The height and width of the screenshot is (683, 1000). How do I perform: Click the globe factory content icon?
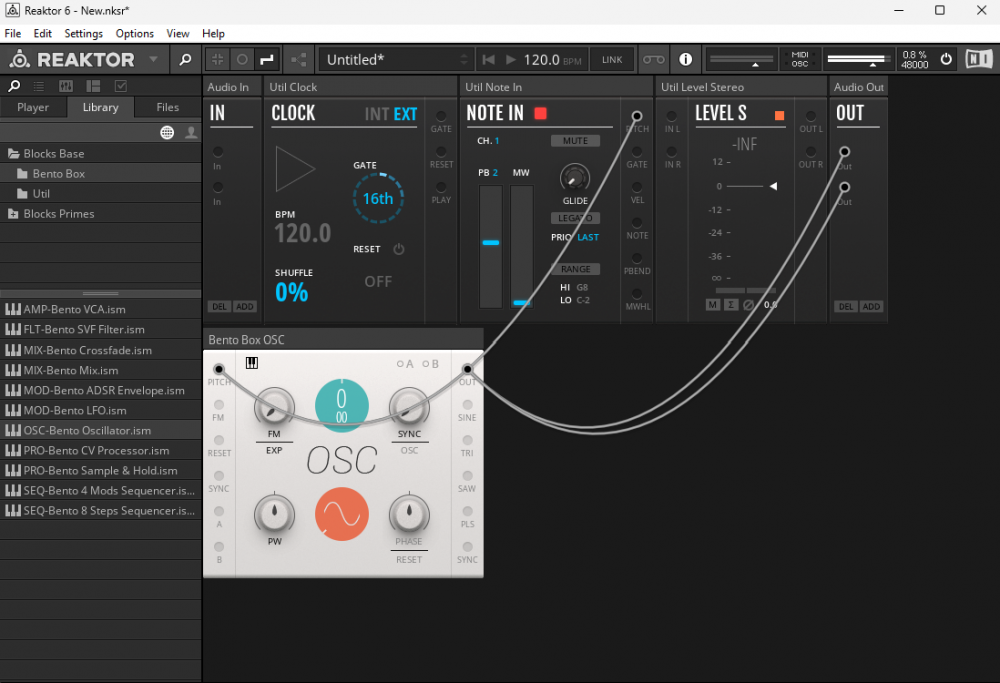pyautogui.click(x=167, y=132)
